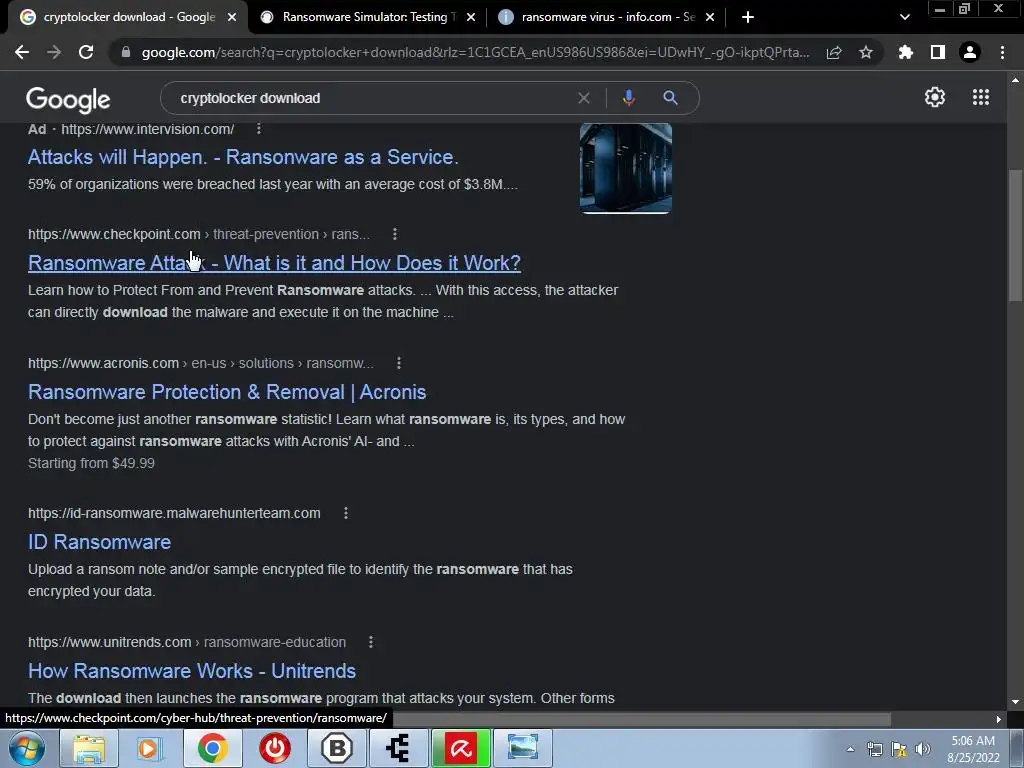
Task: Click the https://www.acronis.com breadcrumb text
Action: click(103, 363)
